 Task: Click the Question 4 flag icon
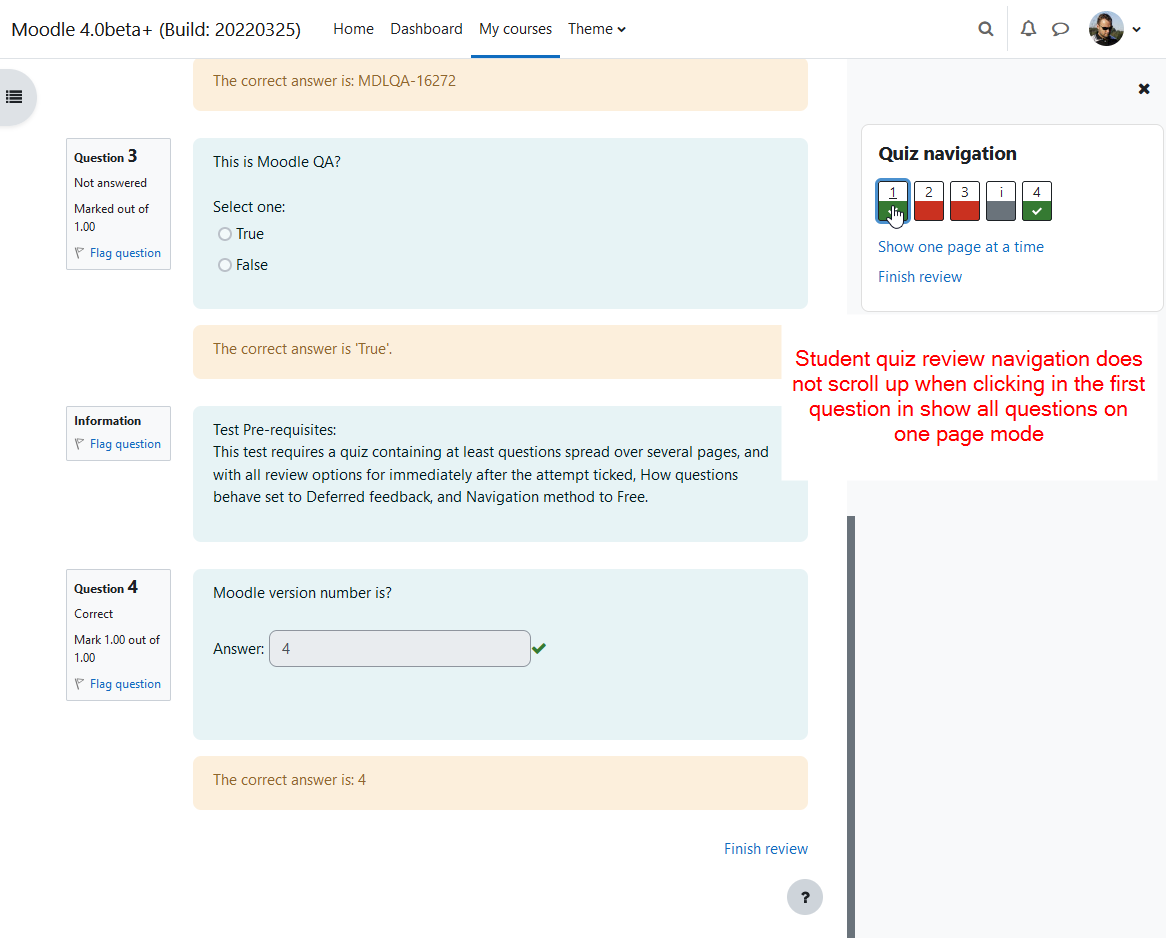[80, 684]
